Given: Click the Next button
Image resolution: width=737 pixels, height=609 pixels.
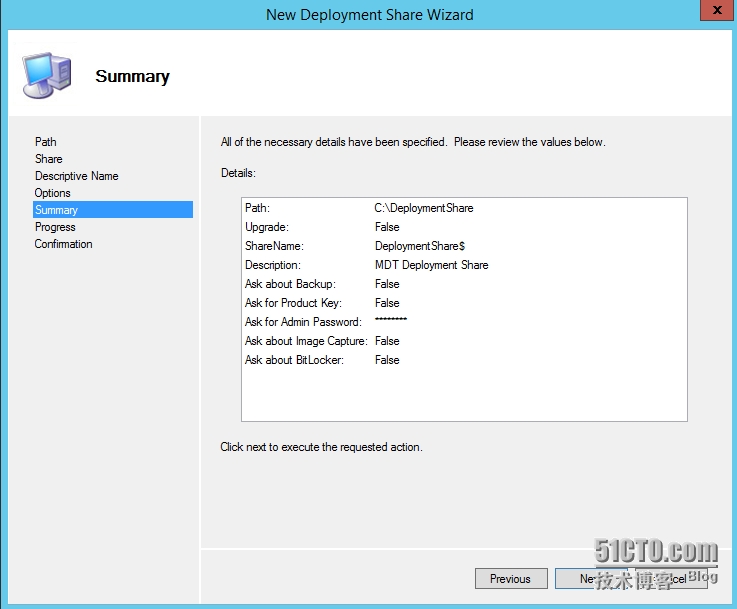Looking at the screenshot, I should click(591, 578).
